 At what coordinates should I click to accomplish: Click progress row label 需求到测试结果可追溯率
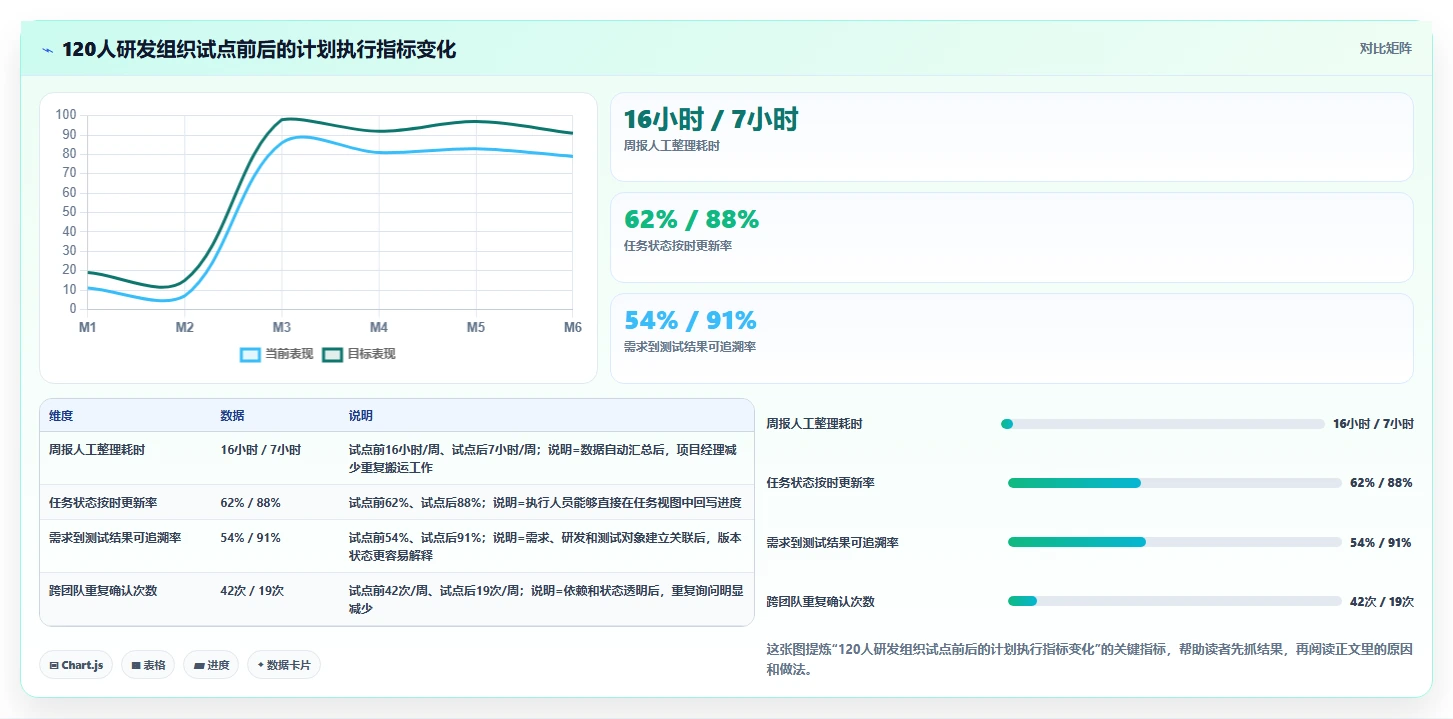point(832,542)
